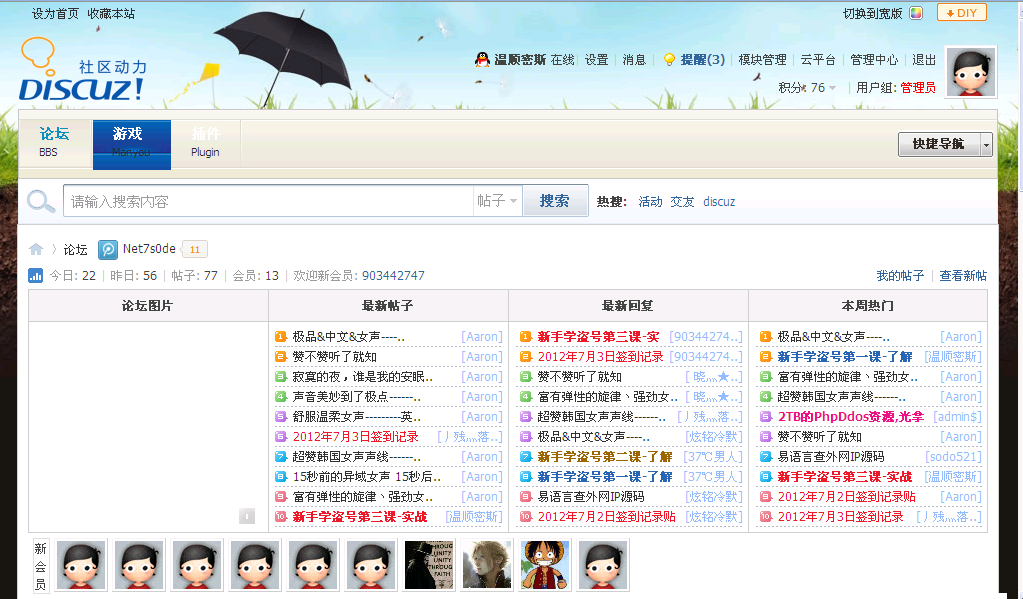Open latest post 舒服温柔女声
1023x599 pixels.
pos(356,417)
